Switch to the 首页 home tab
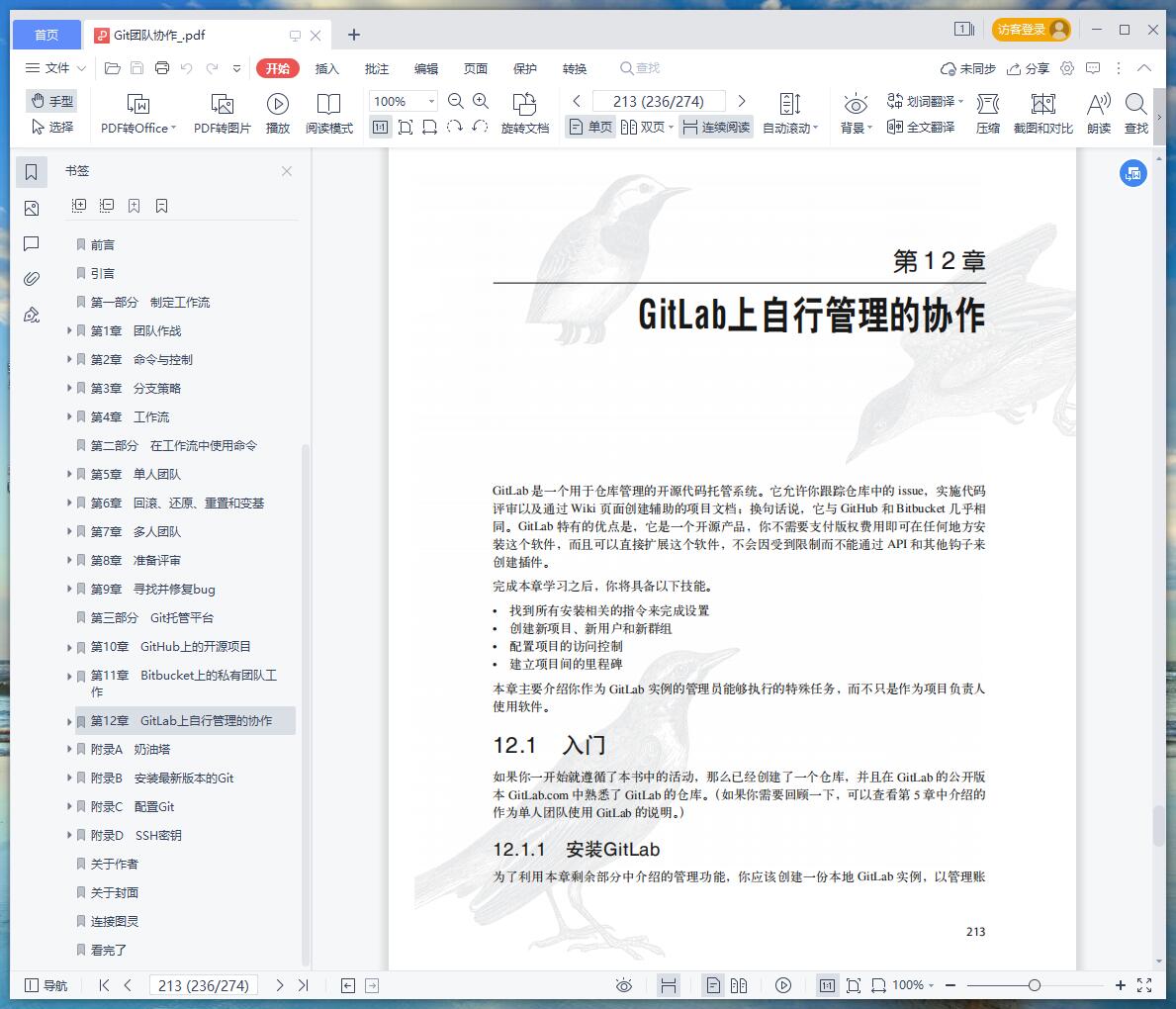1176x1009 pixels. (x=46, y=35)
